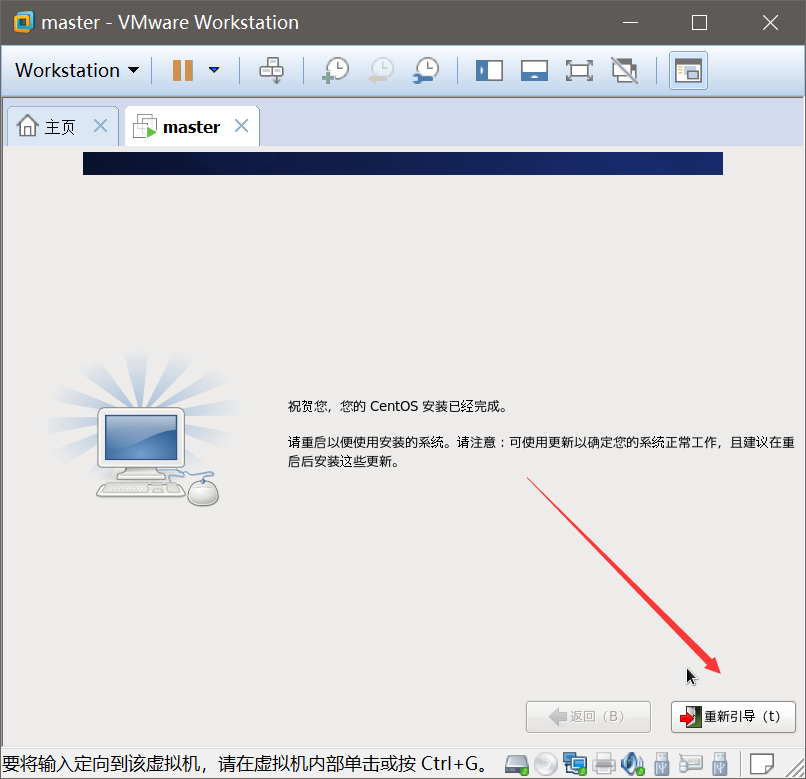Click the printer status icon

point(604,764)
